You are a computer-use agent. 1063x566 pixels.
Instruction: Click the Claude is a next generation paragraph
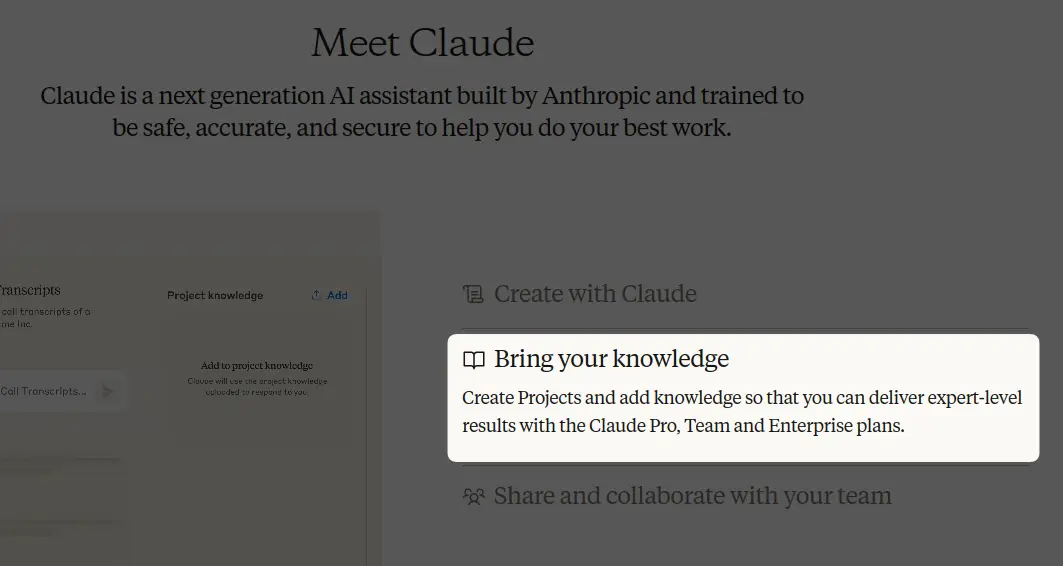tap(422, 112)
